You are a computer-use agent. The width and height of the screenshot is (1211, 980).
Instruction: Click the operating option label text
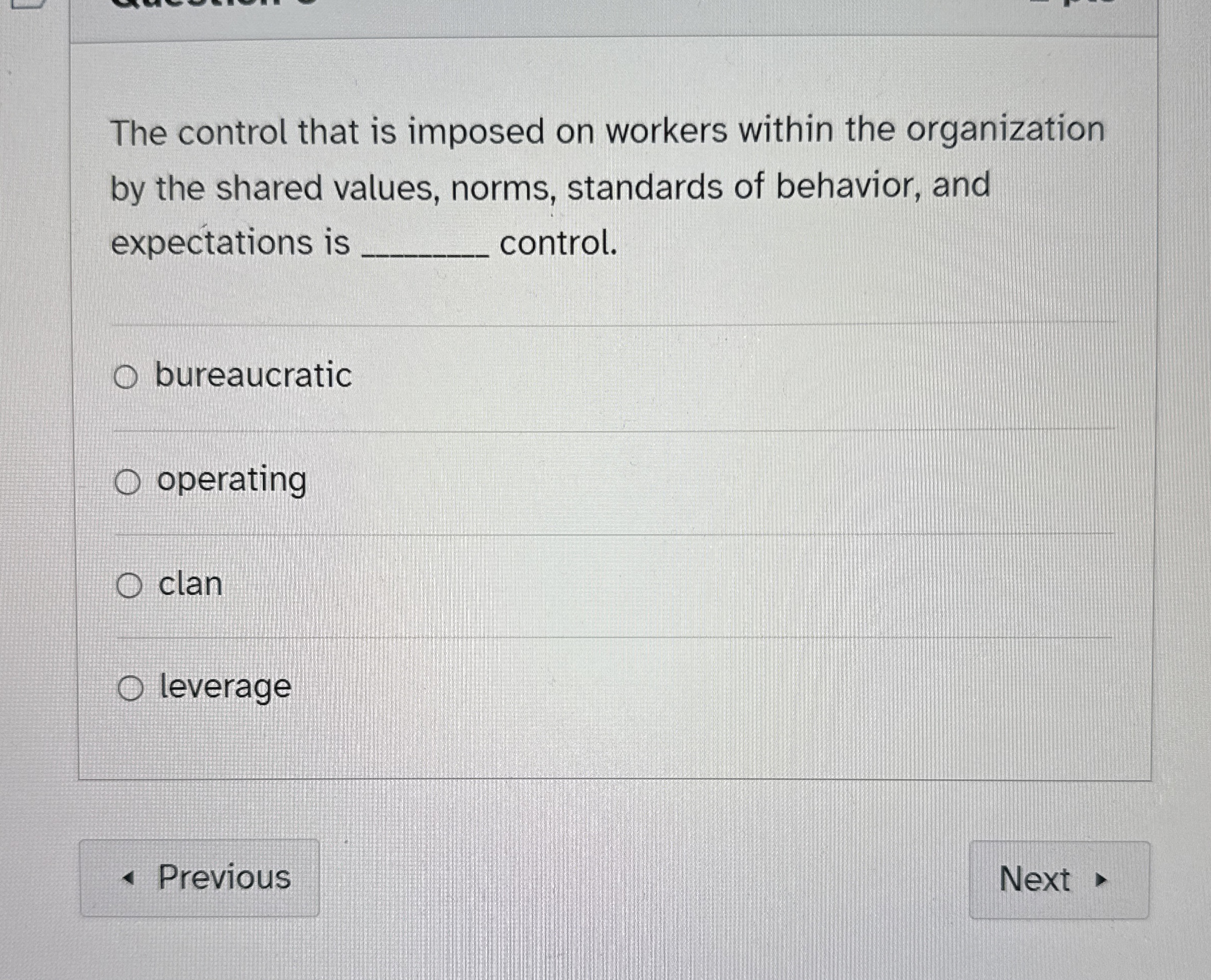(x=231, y=481)
